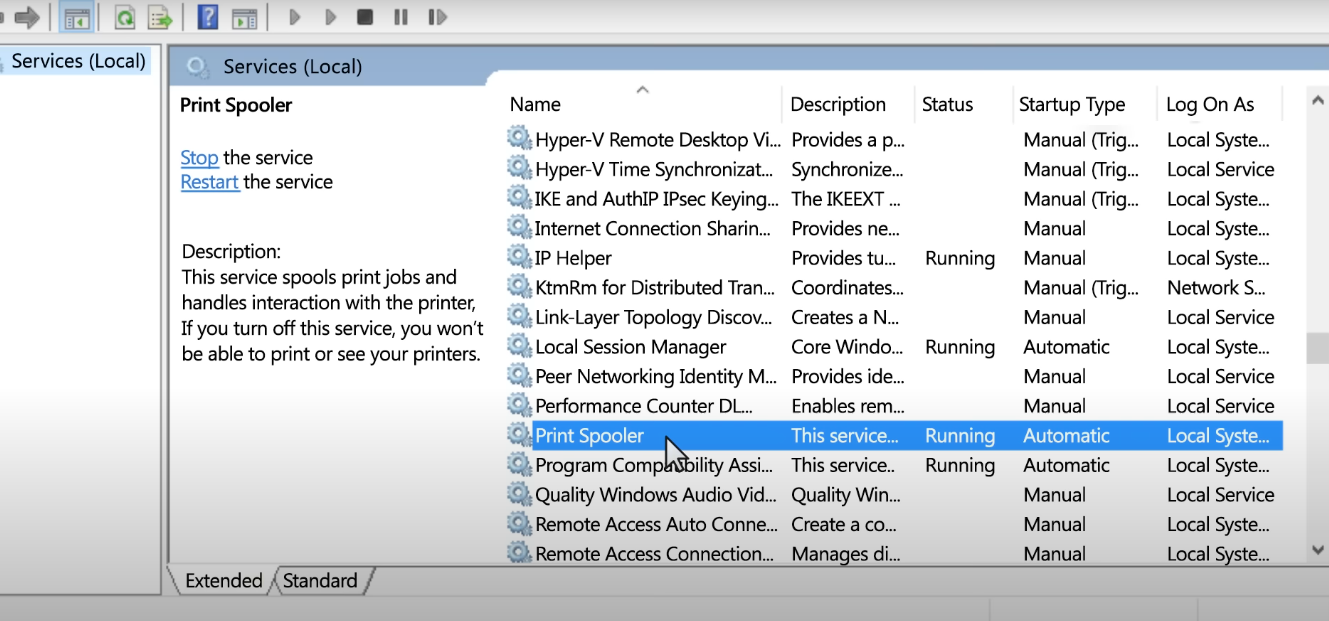The image size is (1329, 621).
Task: Click Automatic startup type in Print Spooler row
Action: tap(1067, 436)
